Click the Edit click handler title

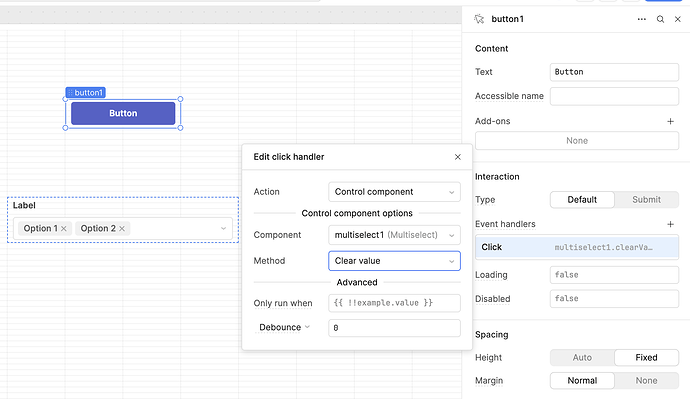(x=289, y=157)
